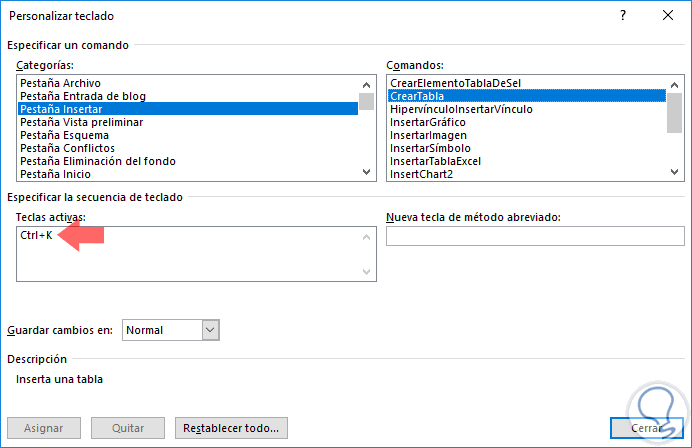Select Pestaña Entrada de blog category
Image resolution: width=692 pixels, height=448 pixels.
click(83, 96)
